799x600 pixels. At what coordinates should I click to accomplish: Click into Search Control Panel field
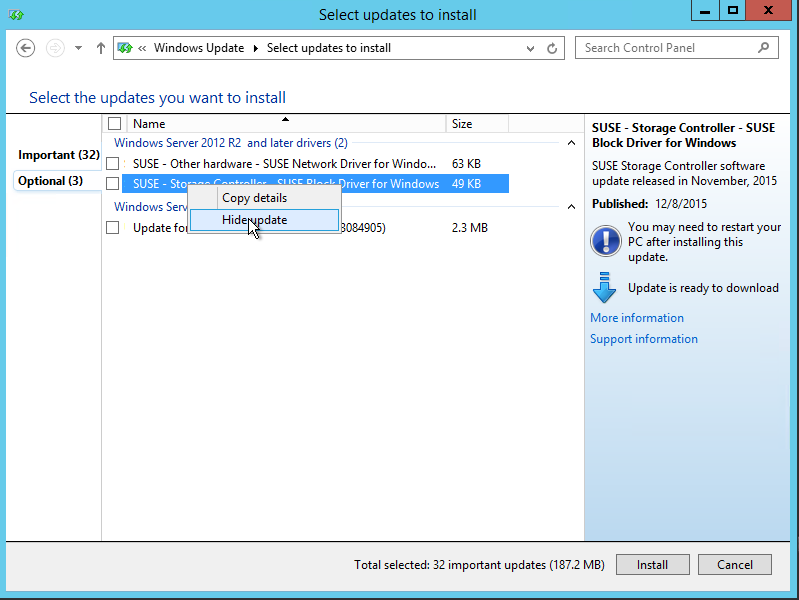(676, 48)
